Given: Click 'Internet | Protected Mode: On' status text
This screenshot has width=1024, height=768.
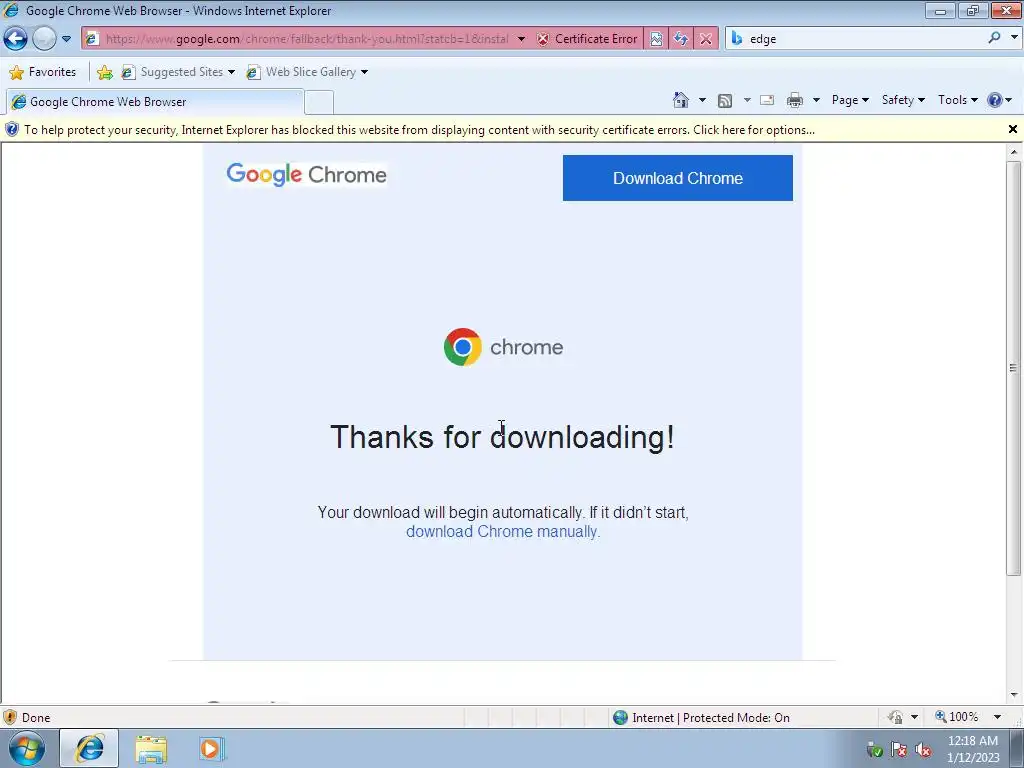Looking at the screenshot, I should tap(711, 718).
